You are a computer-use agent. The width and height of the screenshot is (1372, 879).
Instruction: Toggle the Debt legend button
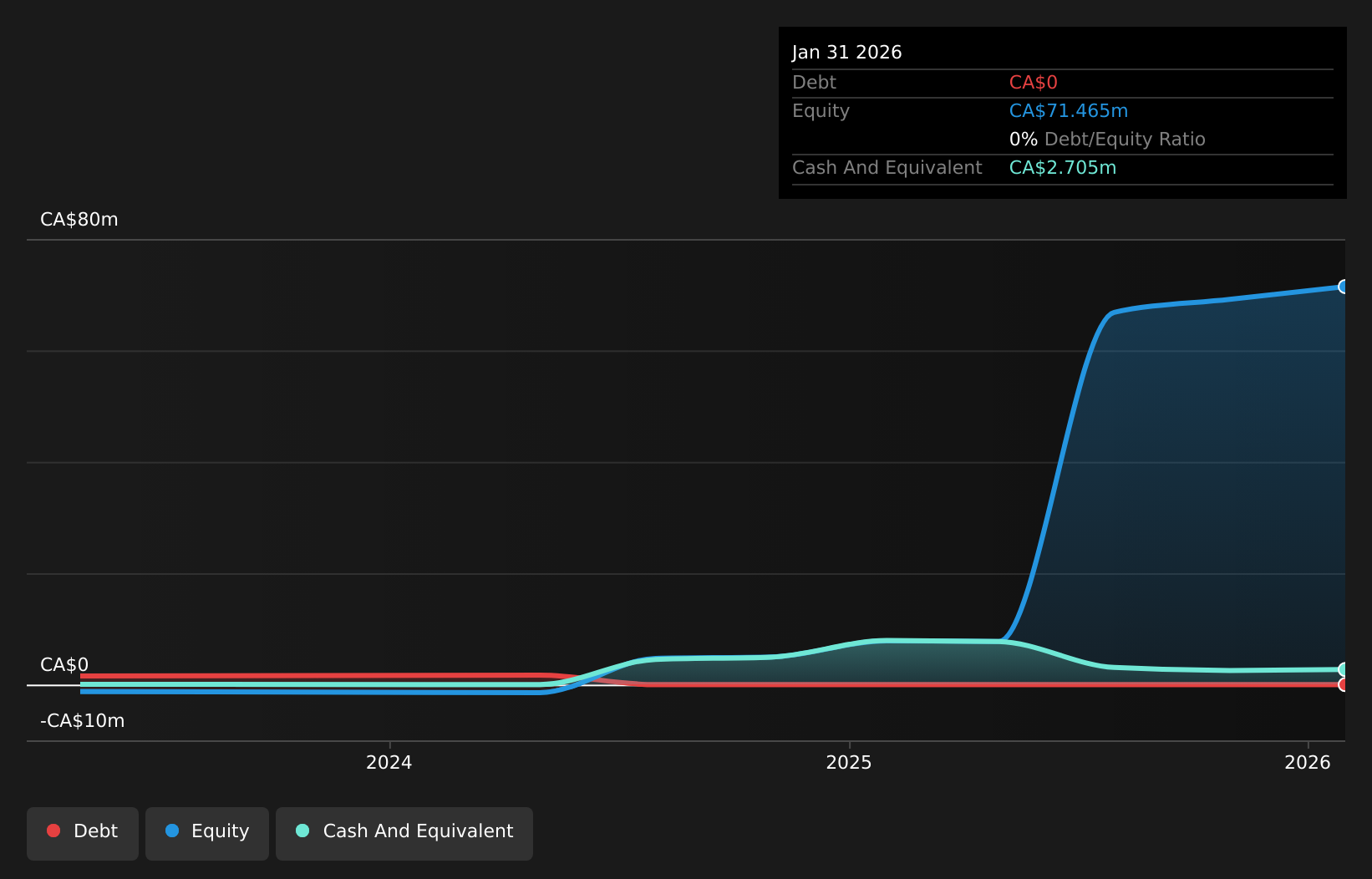coord(83,833)
